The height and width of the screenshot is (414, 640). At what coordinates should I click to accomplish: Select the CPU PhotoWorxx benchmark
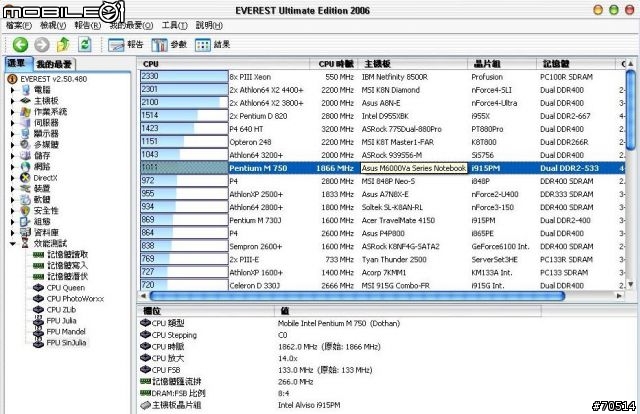pos(69,299)
